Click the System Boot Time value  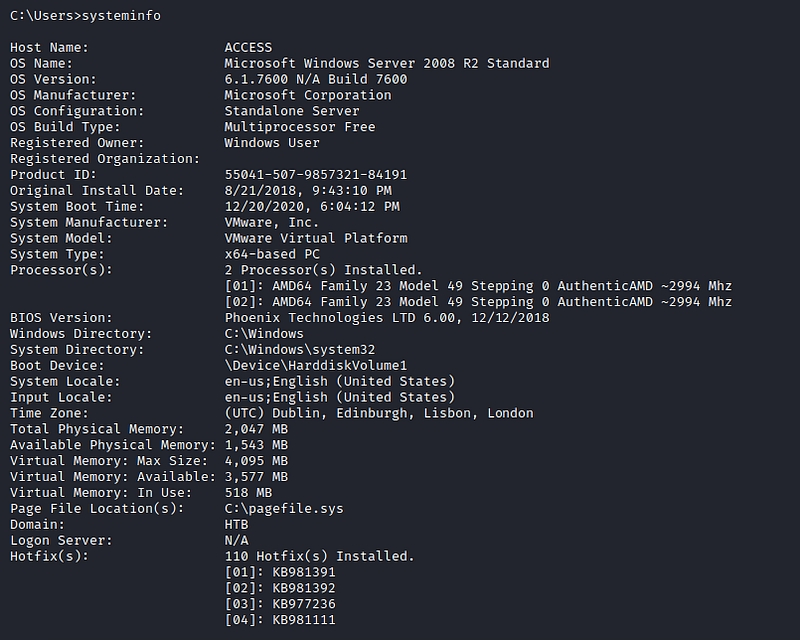point(311,207)
